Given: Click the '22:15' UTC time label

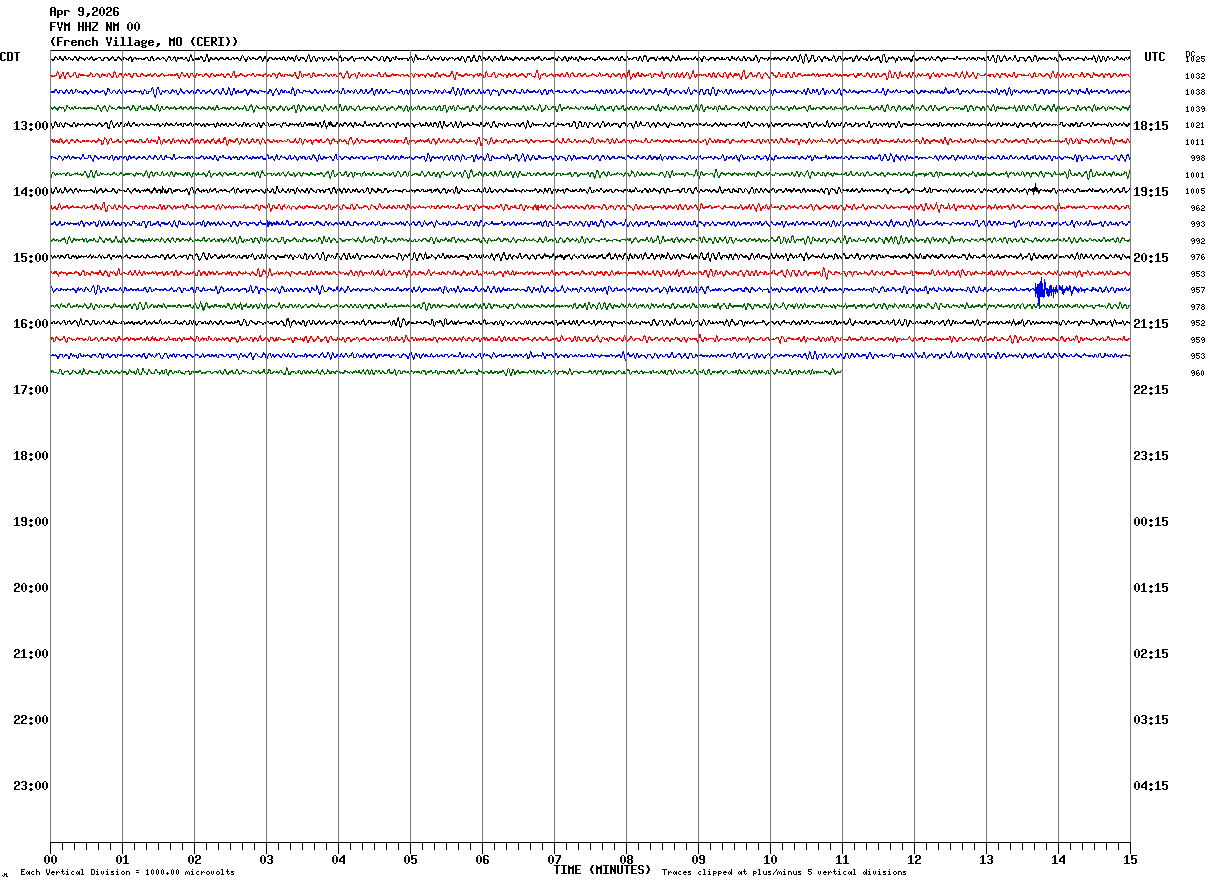Looking at the screenshot, I should [x=1151, y=390].
